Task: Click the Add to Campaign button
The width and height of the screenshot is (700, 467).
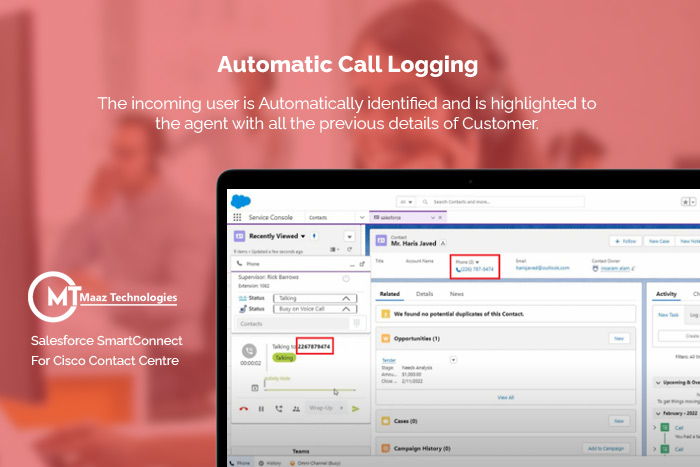Action: point(607,449)
